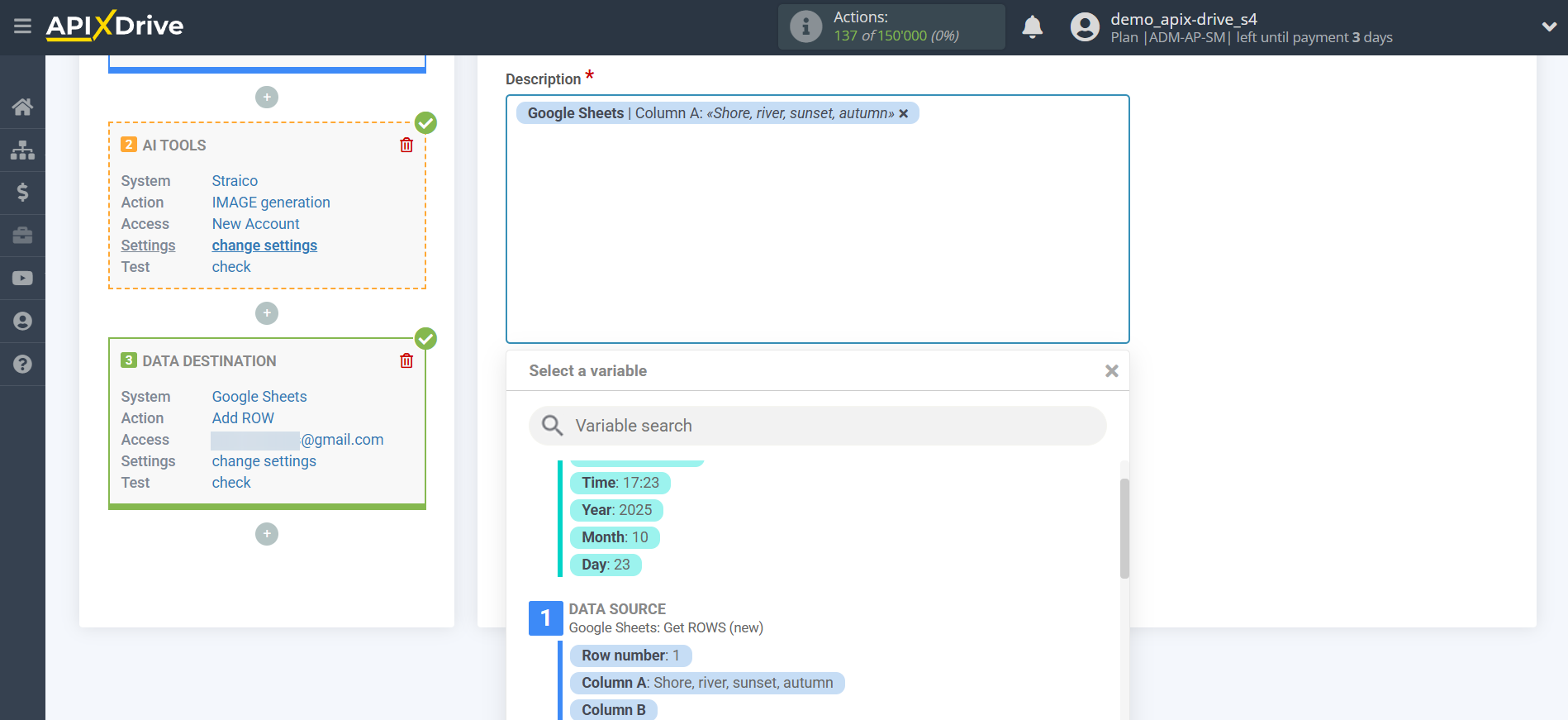
Task: Open the help question mark icon
Action: point(22,365)
